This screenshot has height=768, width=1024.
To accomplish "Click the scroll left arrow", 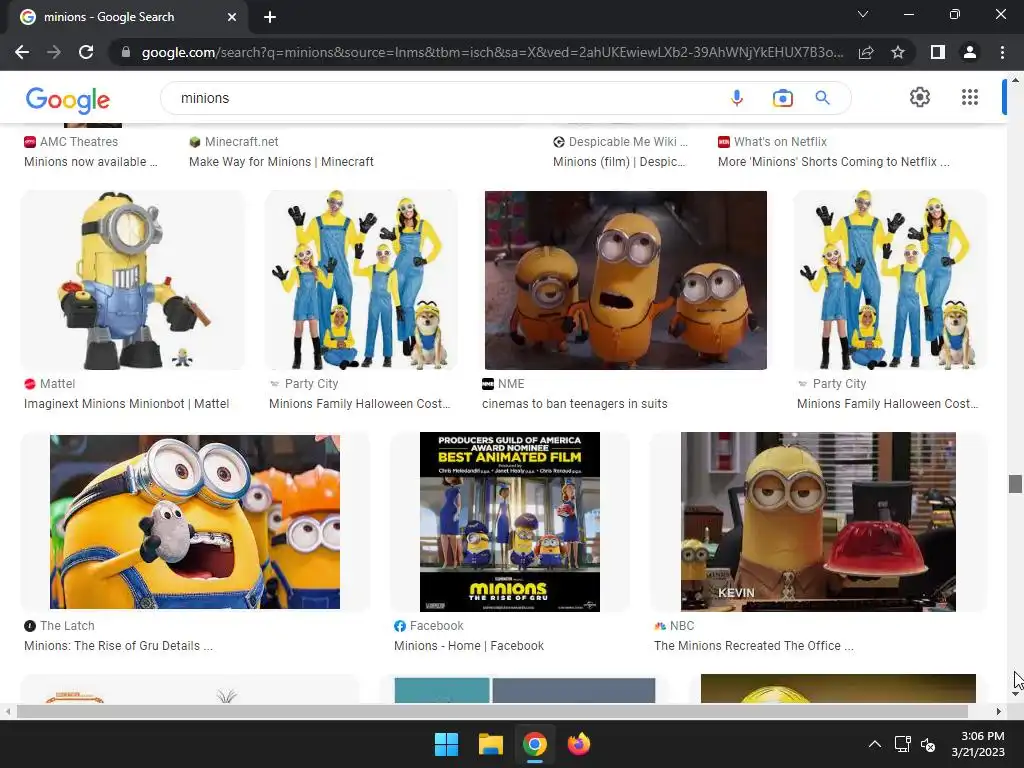I will tap(8, 711).
